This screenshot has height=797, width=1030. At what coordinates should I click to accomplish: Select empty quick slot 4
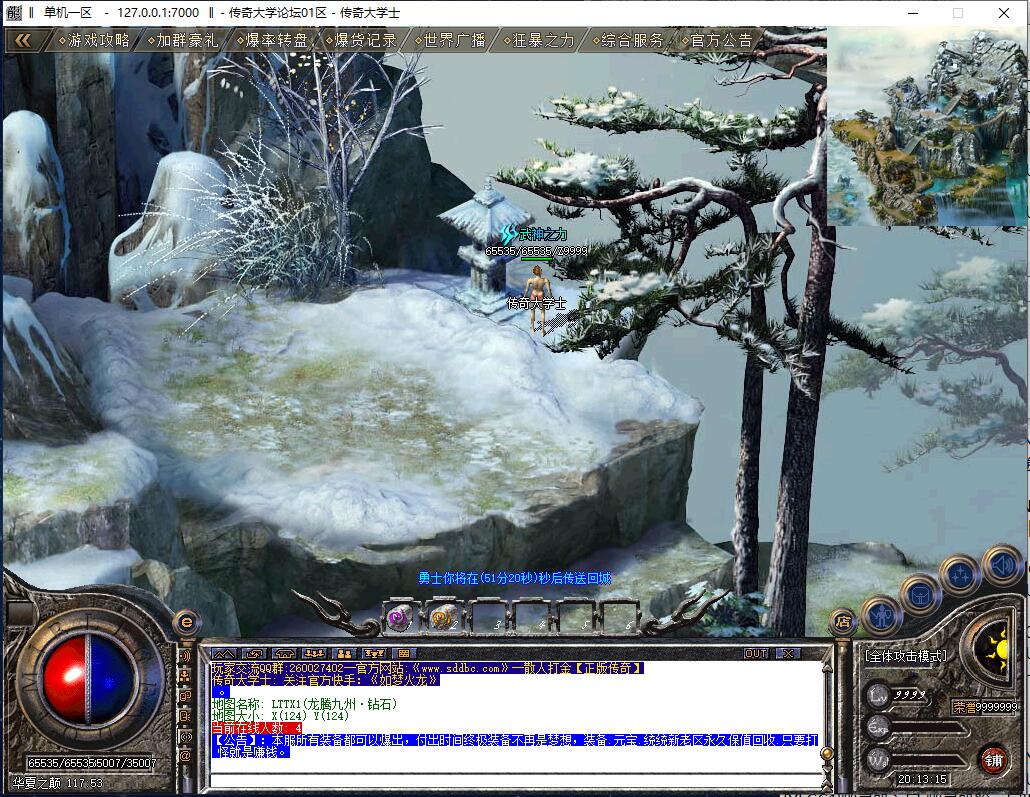click(533, 618)
